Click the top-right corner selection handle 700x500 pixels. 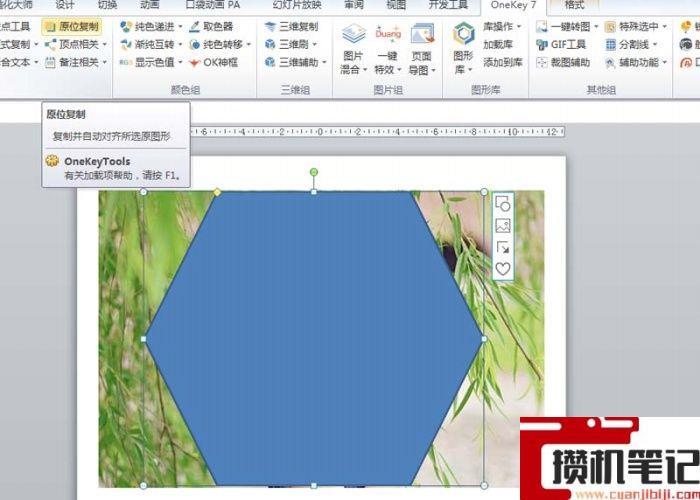[x=484, y=192]
